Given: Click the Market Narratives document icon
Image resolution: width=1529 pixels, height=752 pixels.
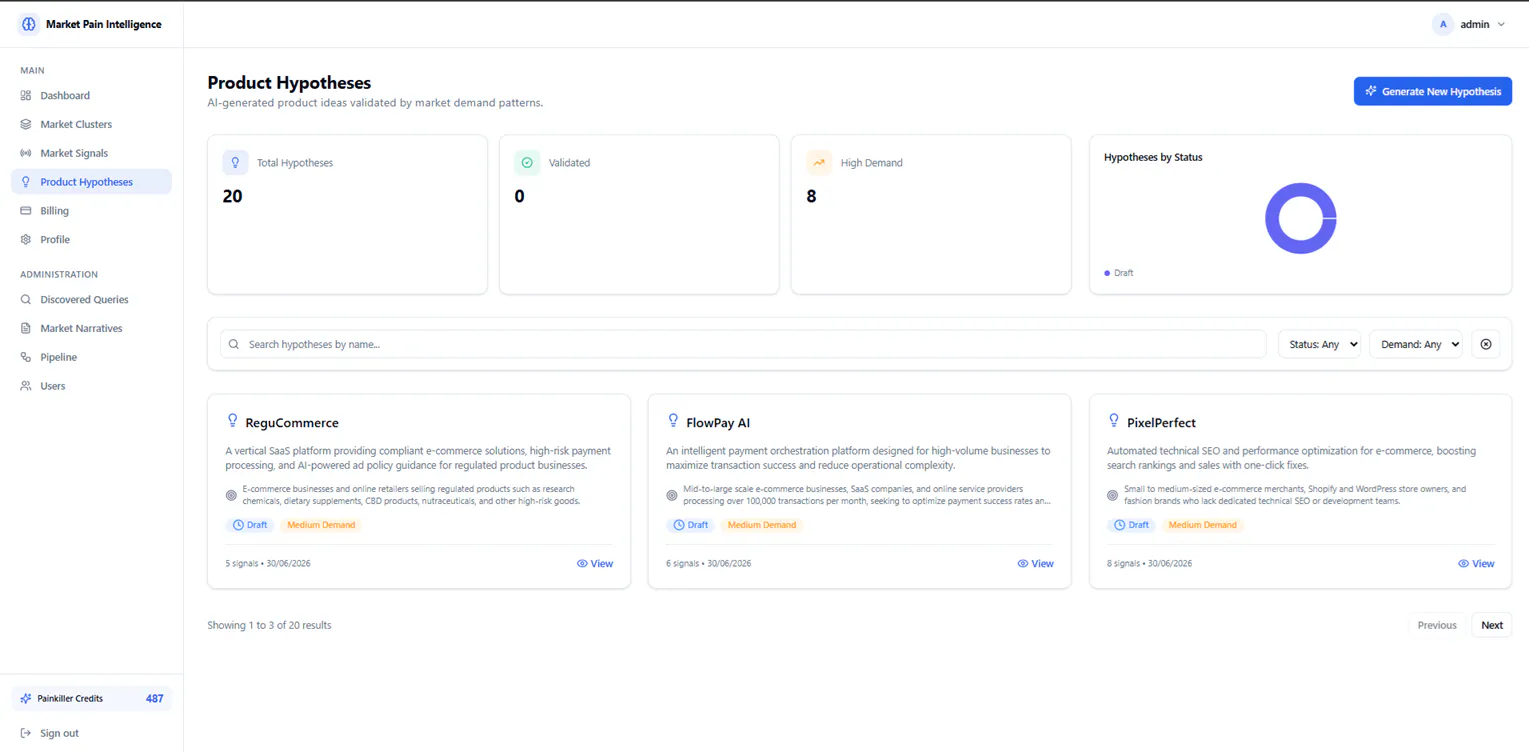Looking at the screenshot, I should [26, 328].
